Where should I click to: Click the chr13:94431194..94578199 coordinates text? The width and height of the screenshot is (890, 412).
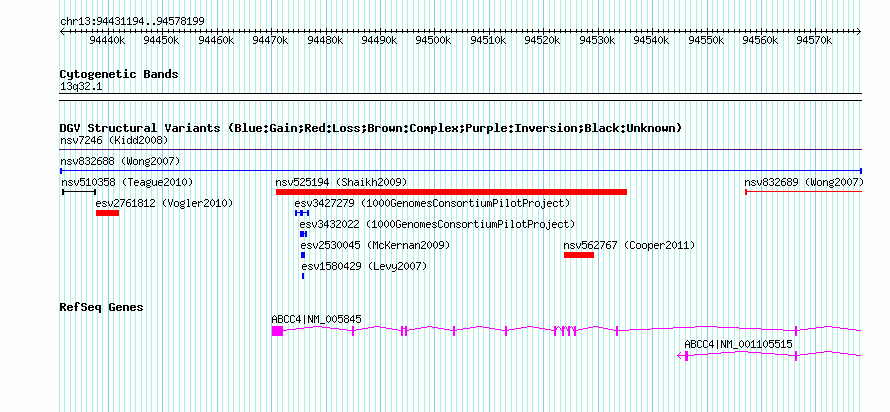[x=132, y=22]
